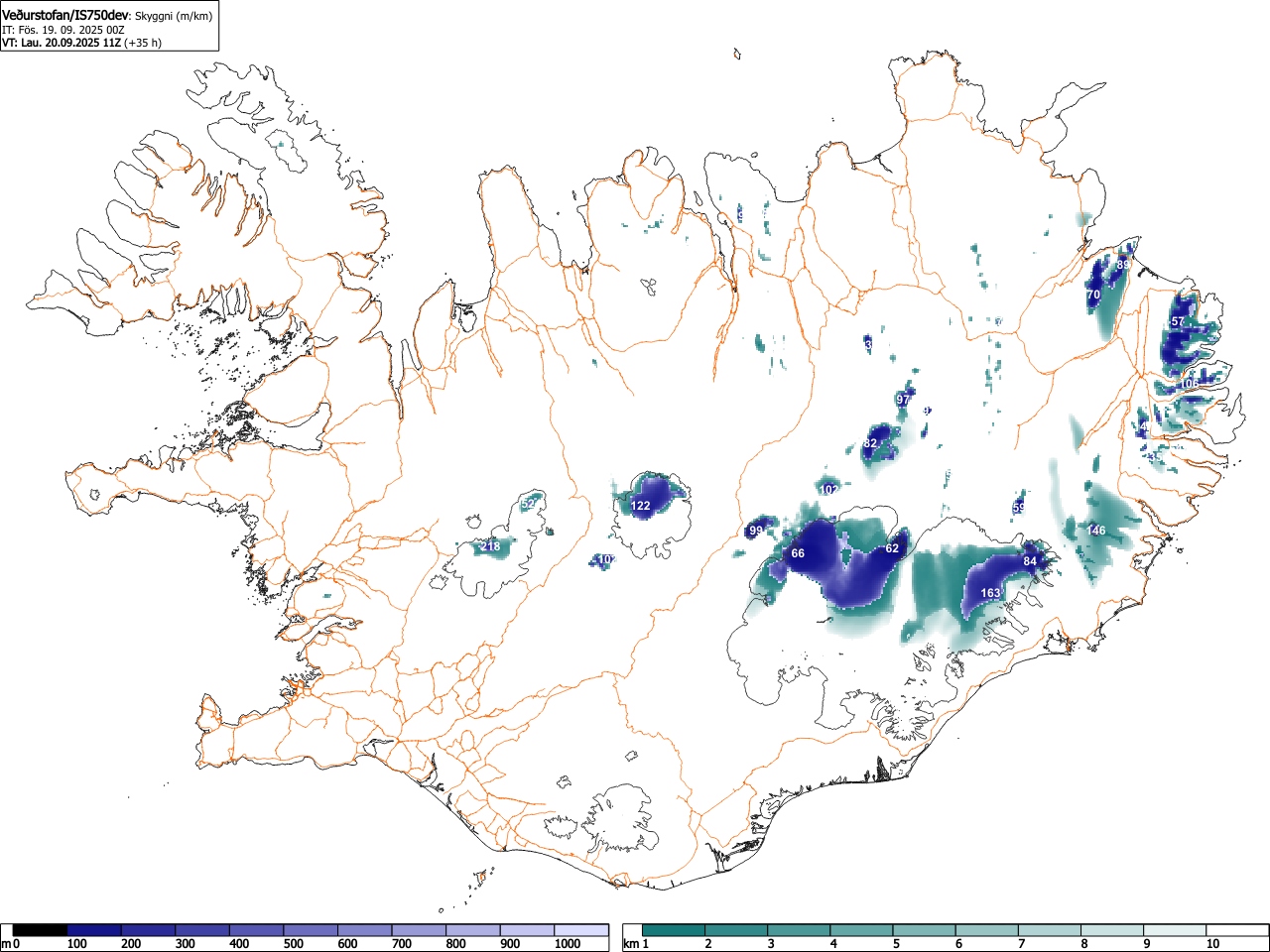
Task: Click the 218 visibility label on the map
Action: (x=490, y=546)
